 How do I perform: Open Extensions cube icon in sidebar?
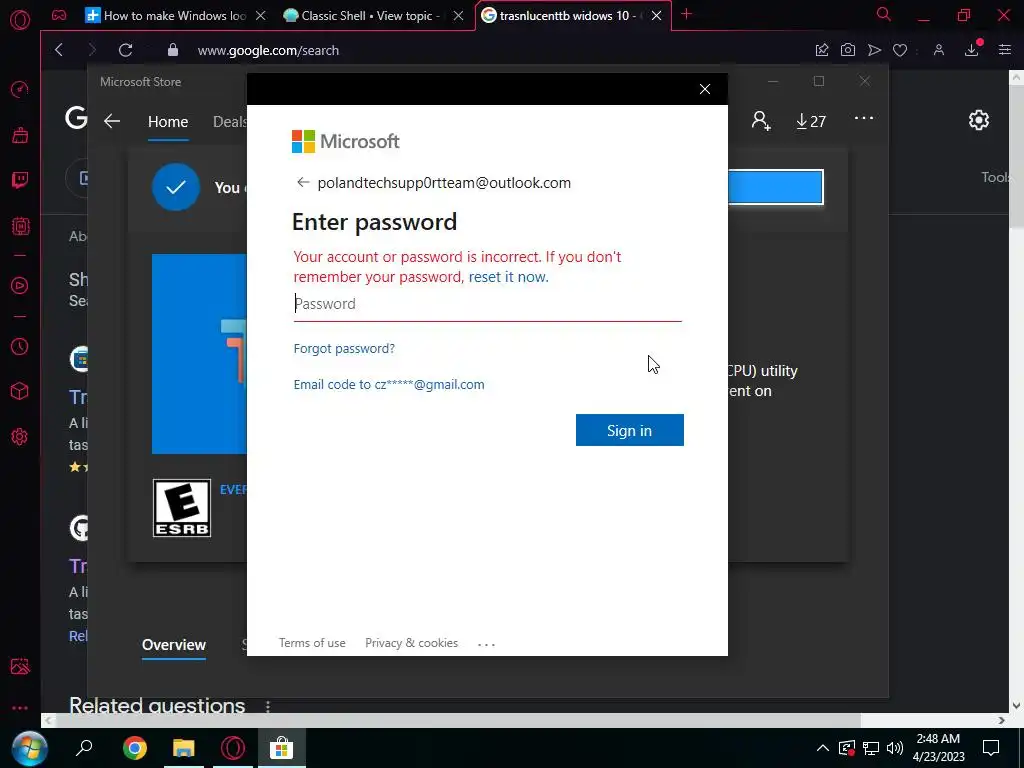[20, 391]
